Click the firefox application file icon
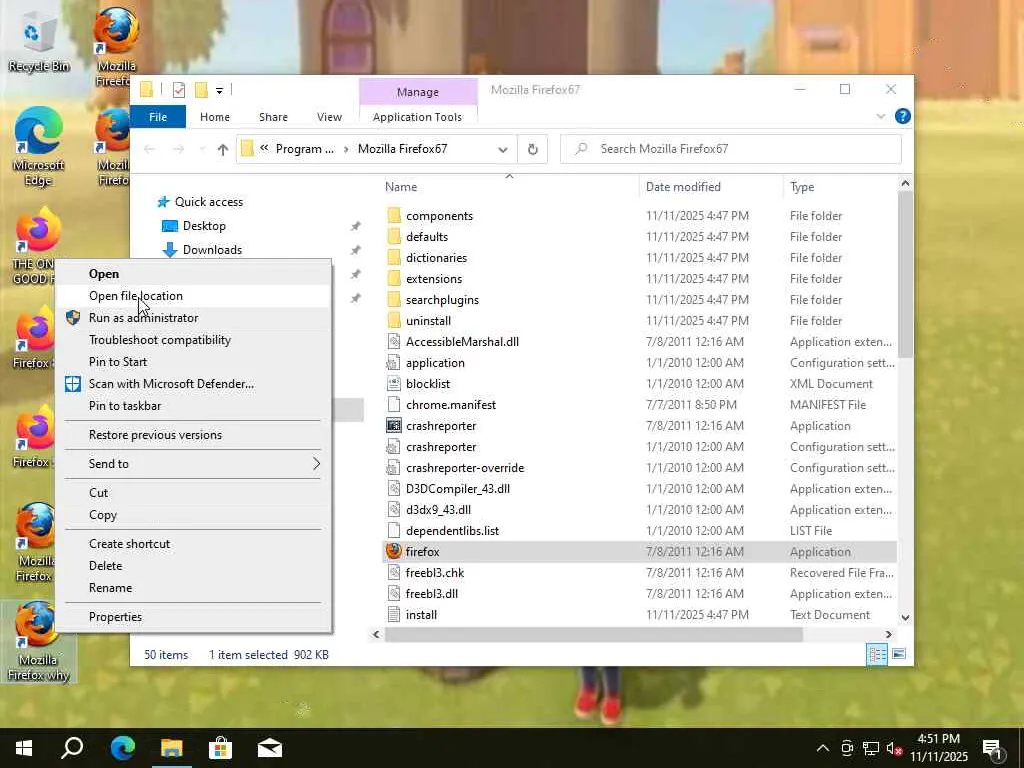The image size is (1024, 768). tap(393, 551)
